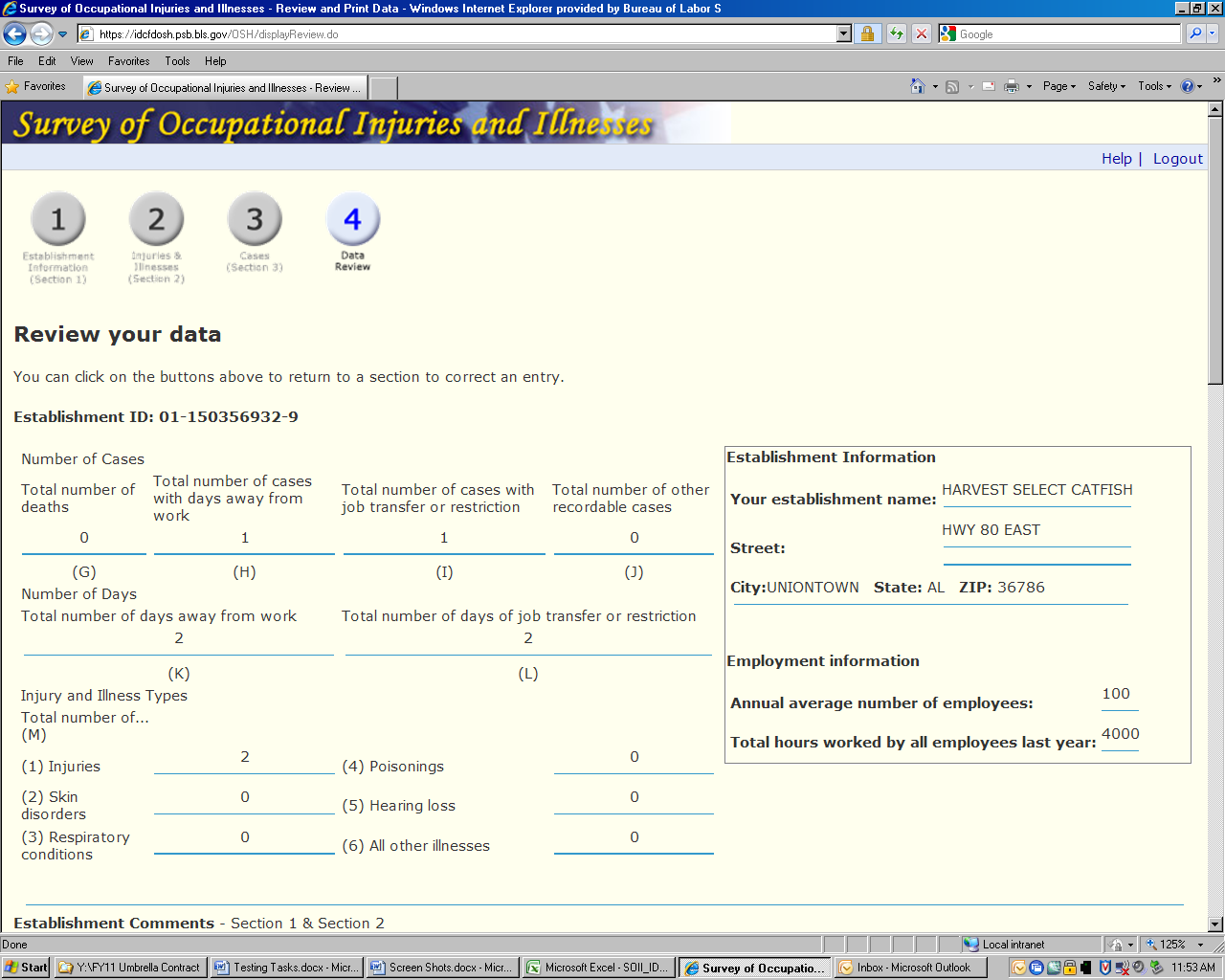Screen dimensions: 1225x980
Task: Expand the search provider dropdown arrow
Action: pos(1213,34)
